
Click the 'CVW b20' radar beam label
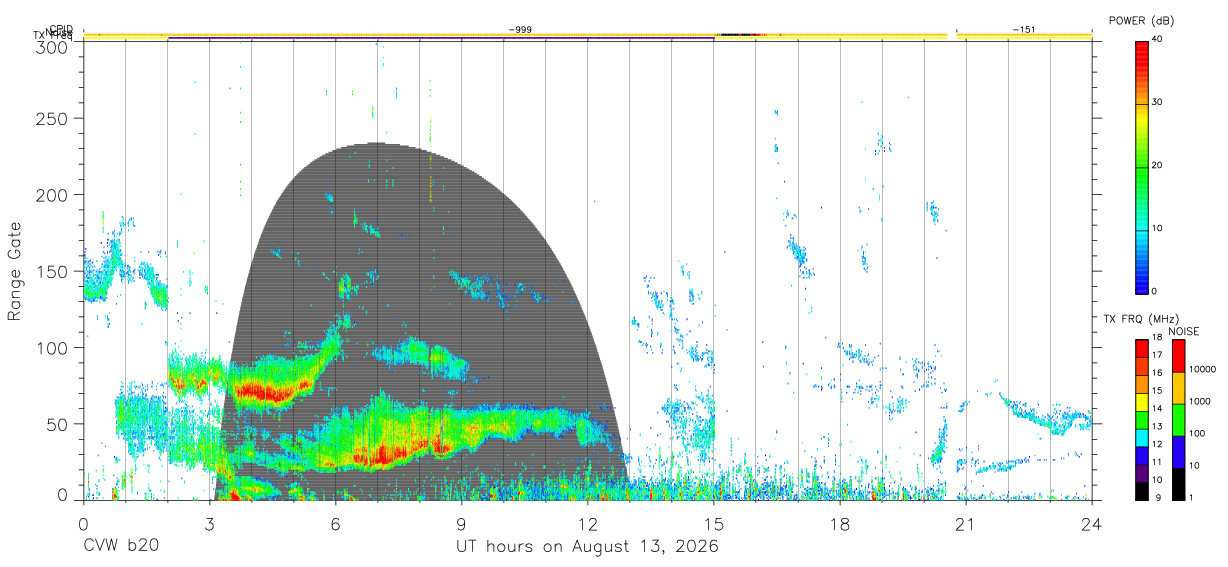[x=121, y=547]
